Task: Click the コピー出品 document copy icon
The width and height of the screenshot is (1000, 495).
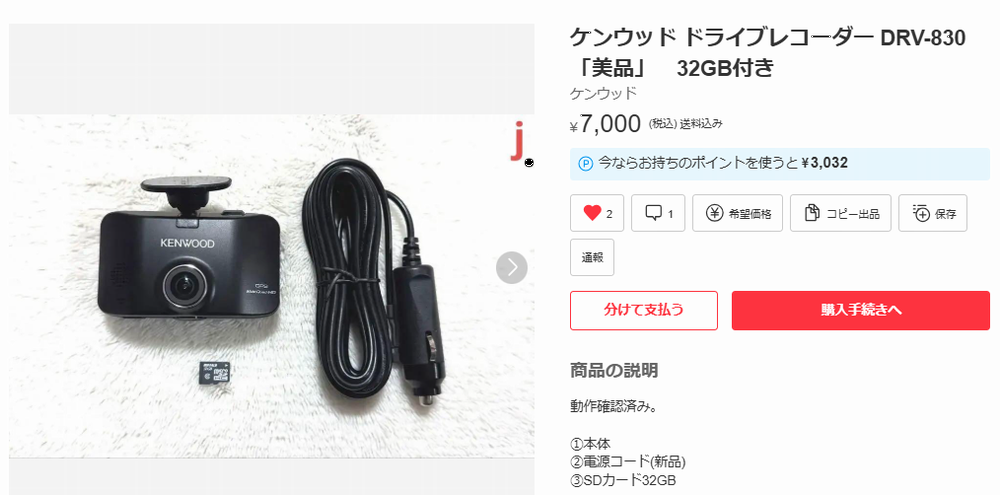Action: 812,213
